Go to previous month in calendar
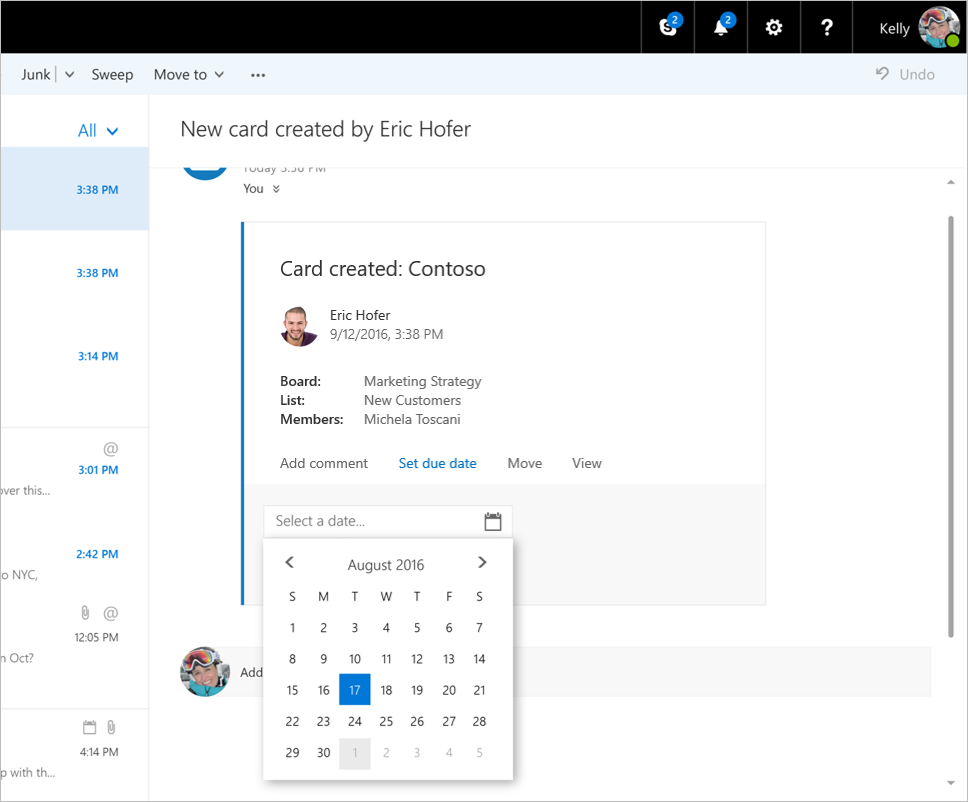The height and width of the screenshot is (802, 968). 290,563
